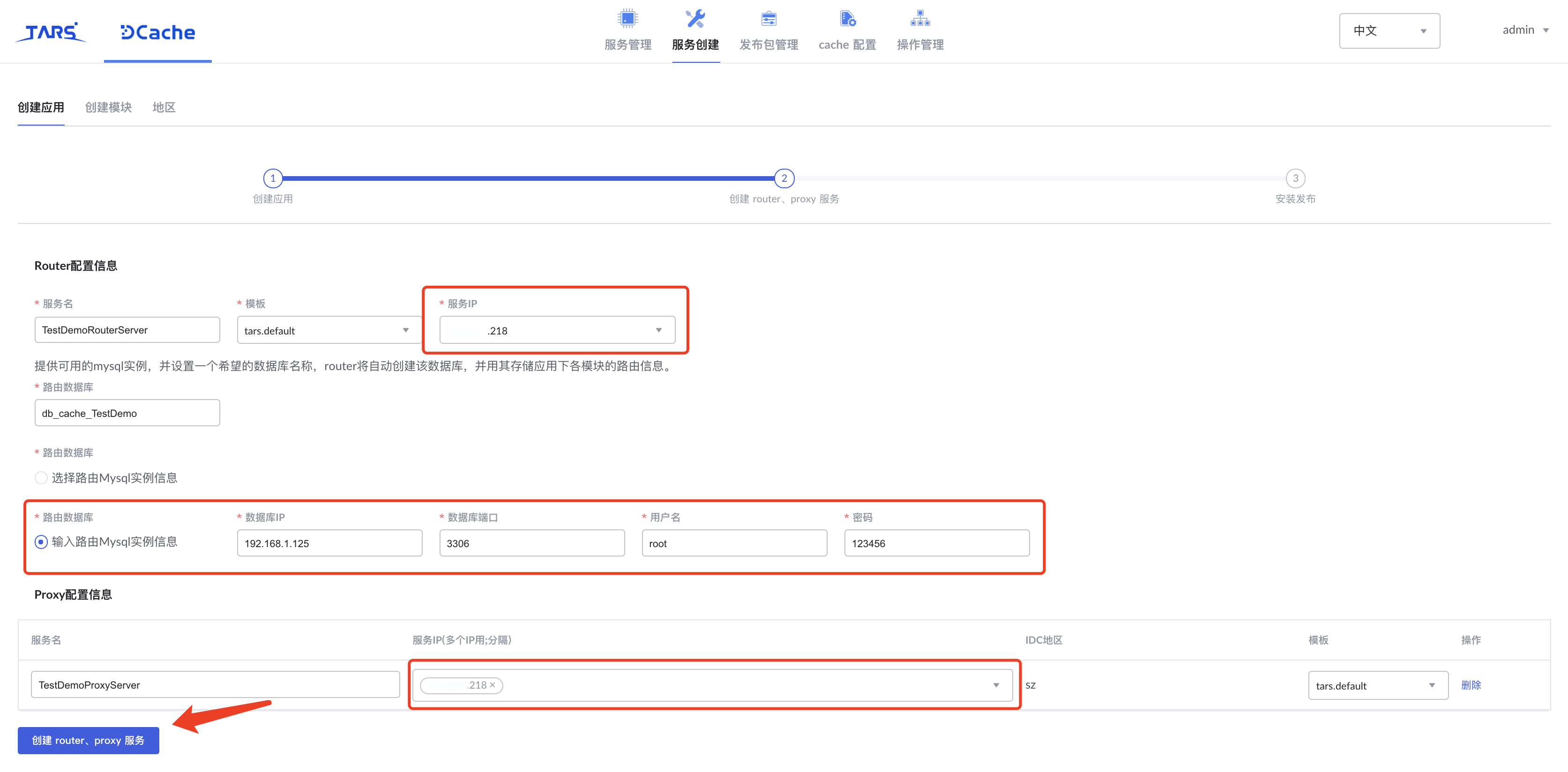Screen dimensions: 1568x772
Task: Open the Proxy tars.default template dropdown
Action: (1378, 686)
